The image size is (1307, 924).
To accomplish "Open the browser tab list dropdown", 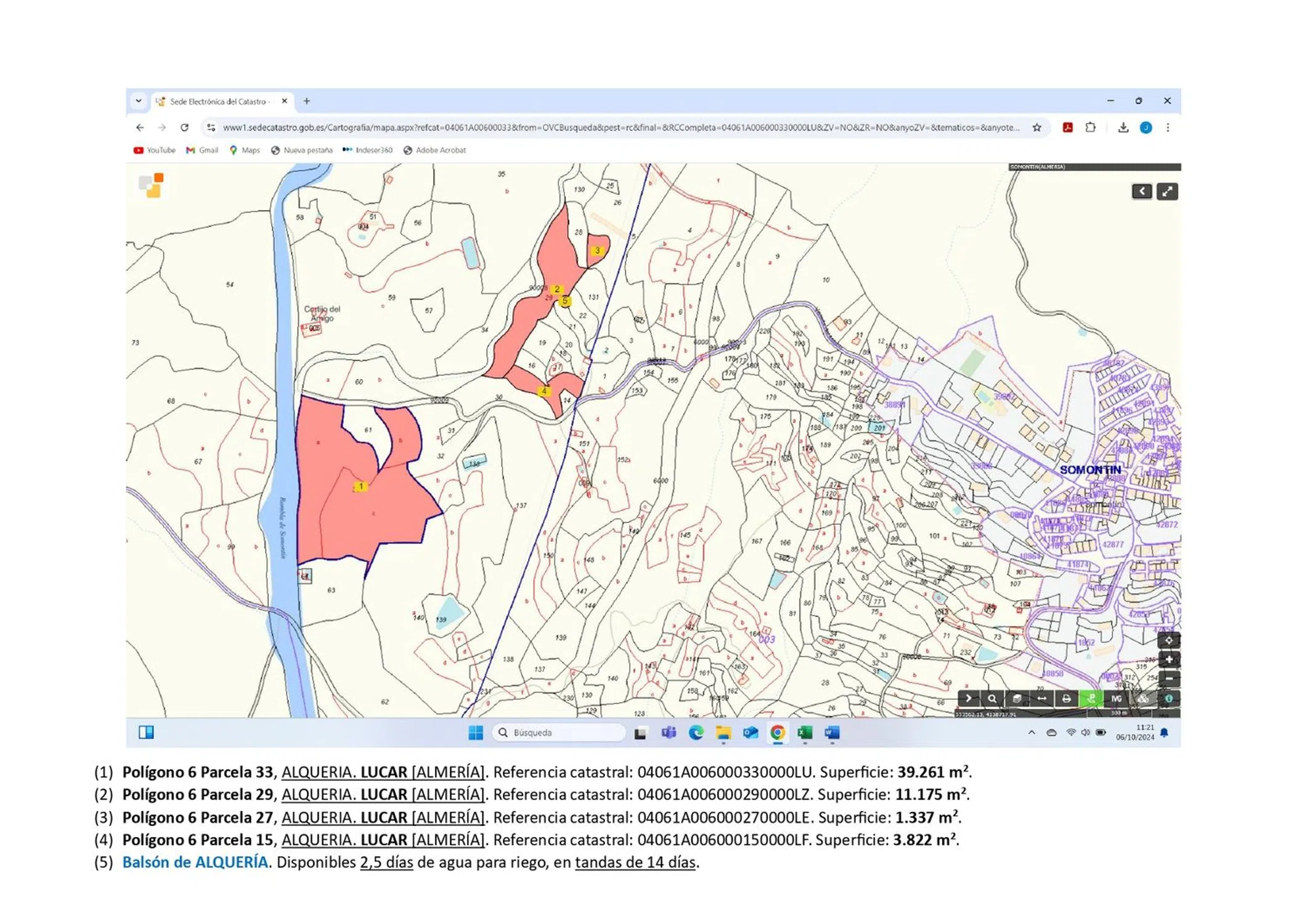I will [139, 101].
